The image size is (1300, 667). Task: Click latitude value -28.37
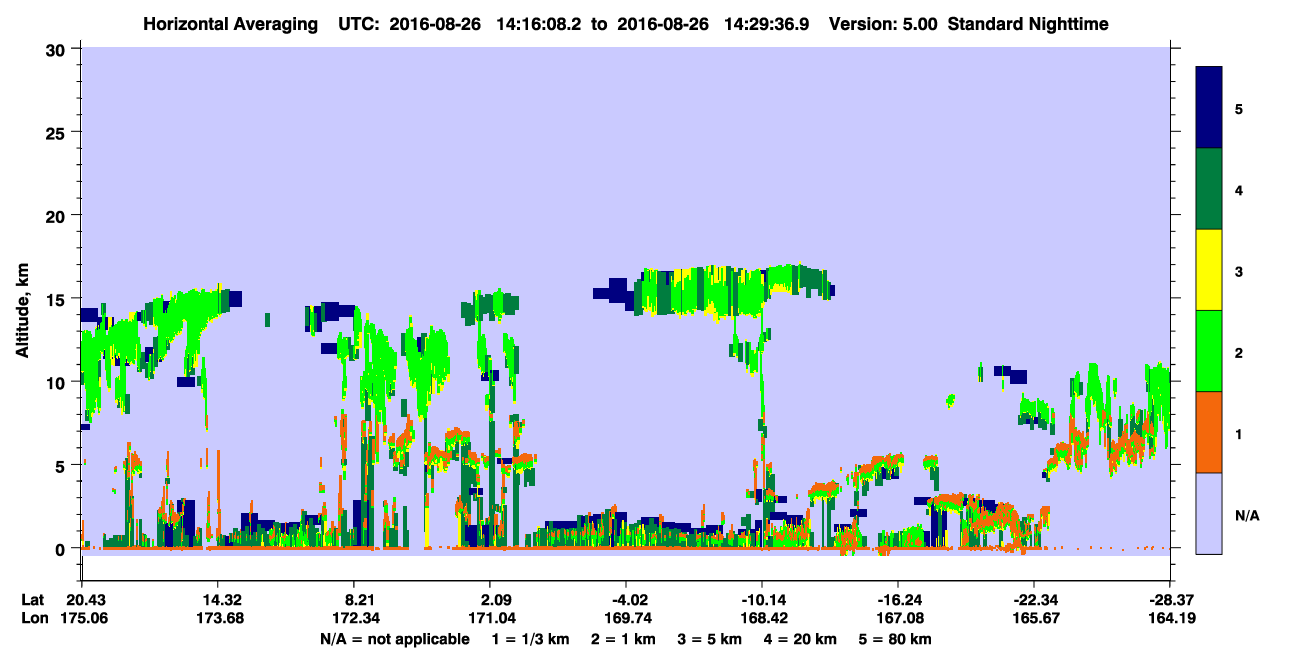pos(1170,600)
